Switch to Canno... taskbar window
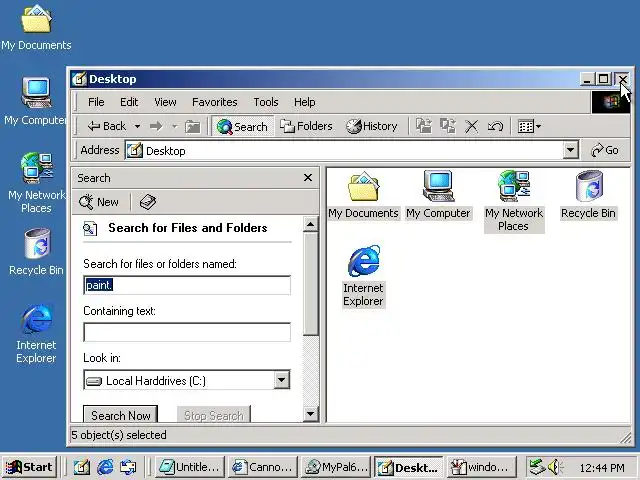Screen dimensions: 640x480 click(263, 467)
